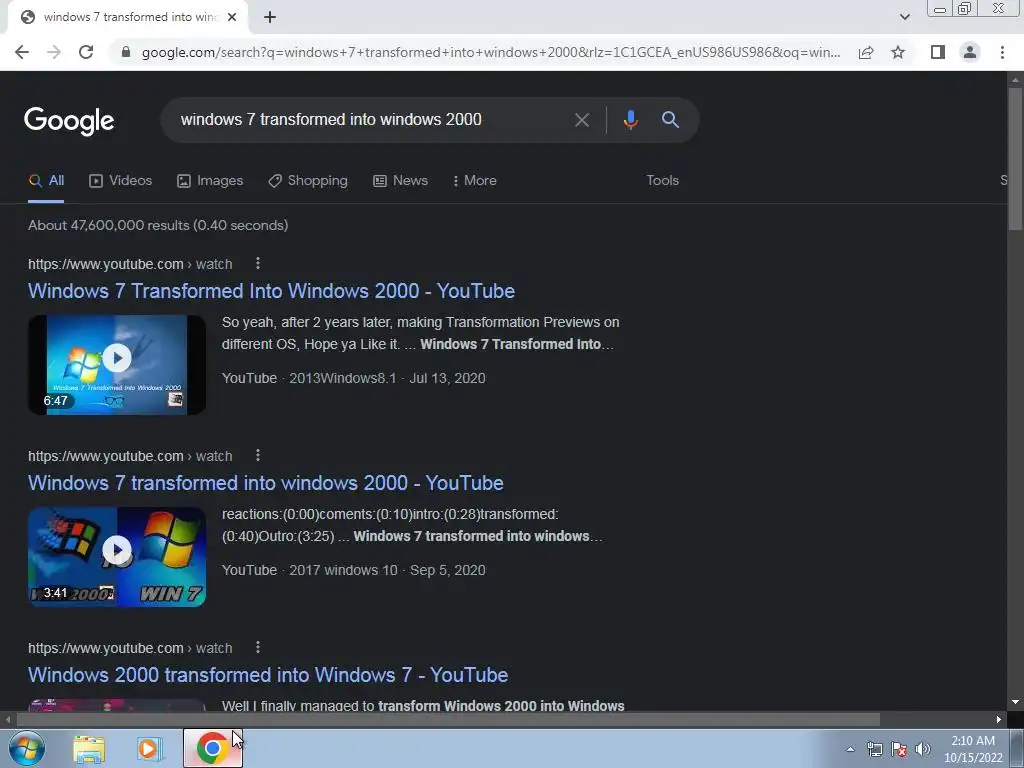This screenshot has height=768, width=1024.
Task: Switch to Shopping results tab
Action: coord(308,181)
